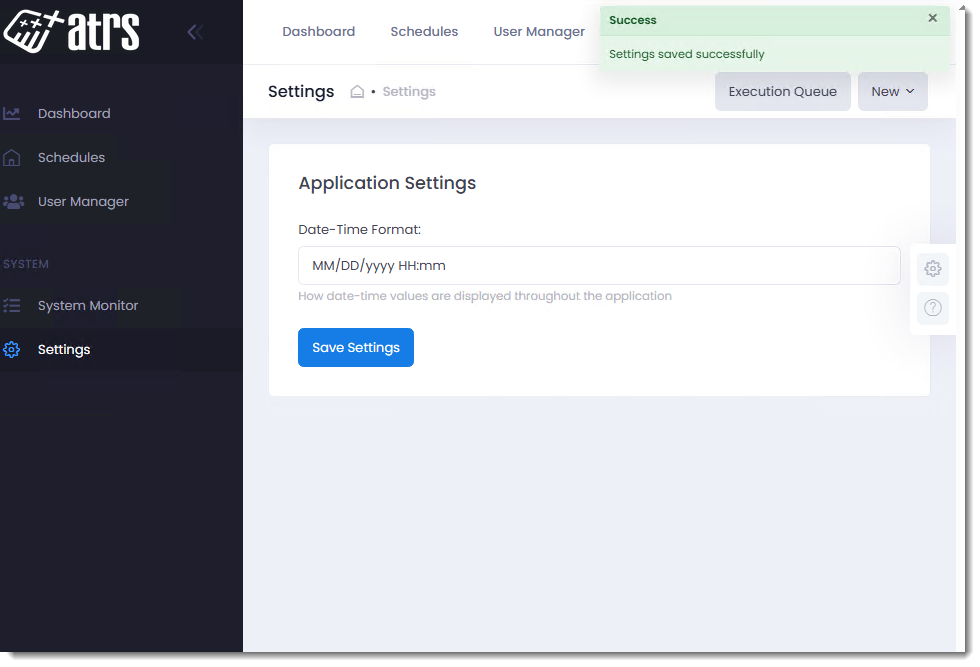Click the date-time help hint text
The height and width of the screenshot is (667, 980).
point(484,296)
